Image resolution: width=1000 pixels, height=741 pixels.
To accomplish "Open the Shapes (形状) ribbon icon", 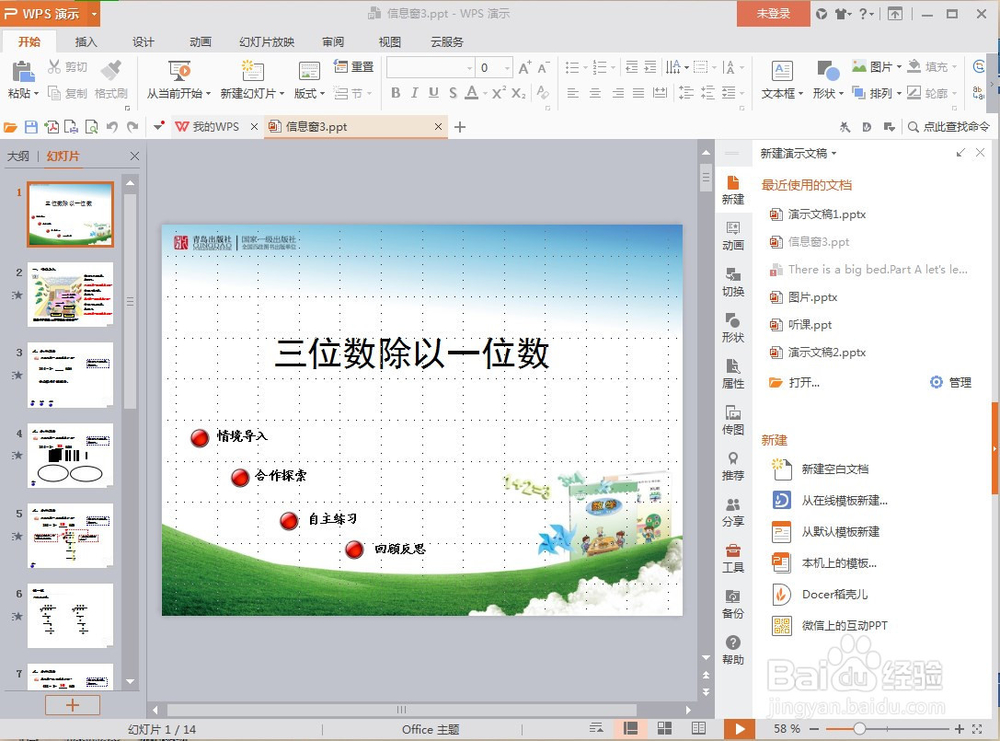I will coord(828,71).
